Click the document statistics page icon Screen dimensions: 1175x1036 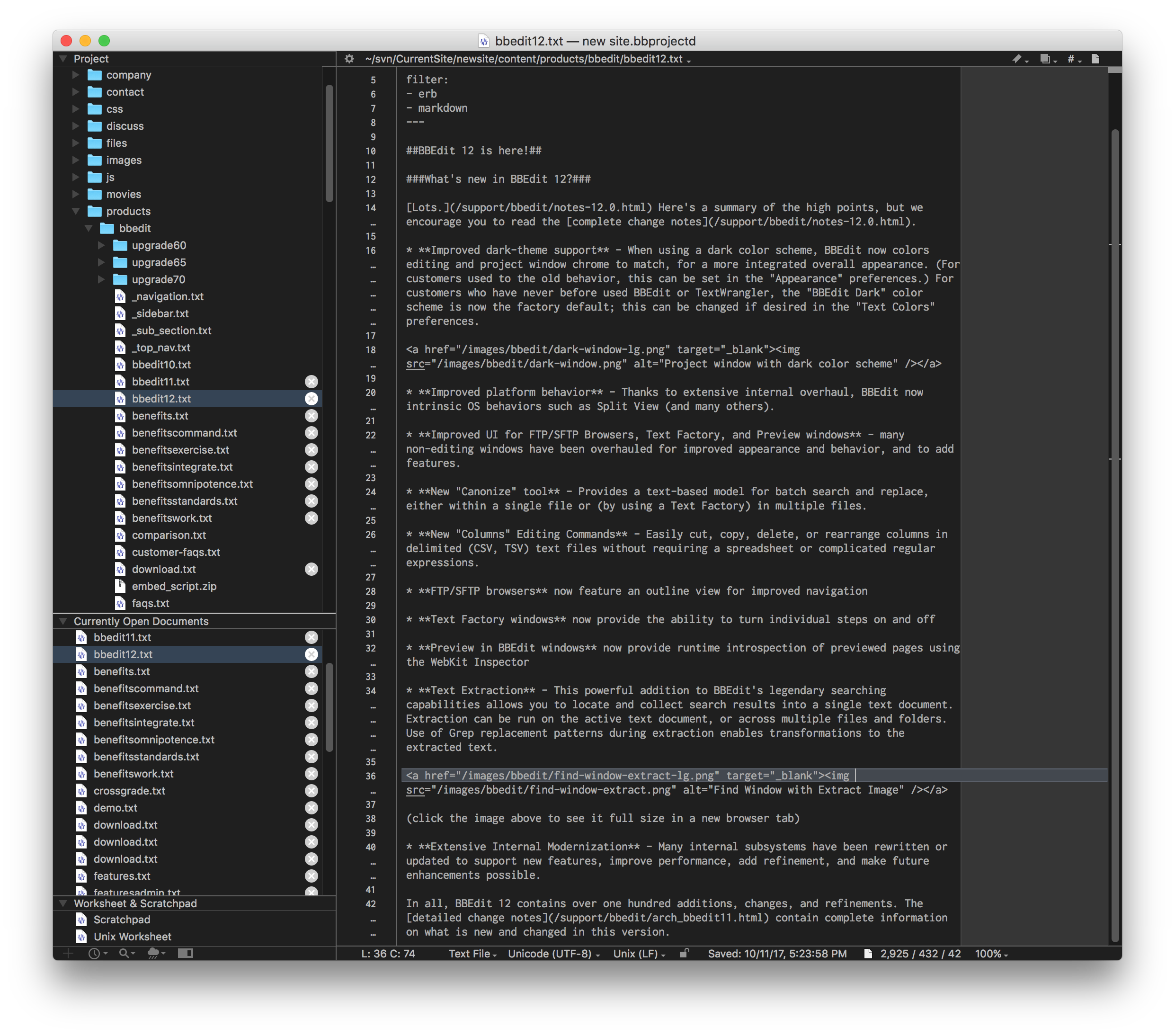(x=867, y=954)
